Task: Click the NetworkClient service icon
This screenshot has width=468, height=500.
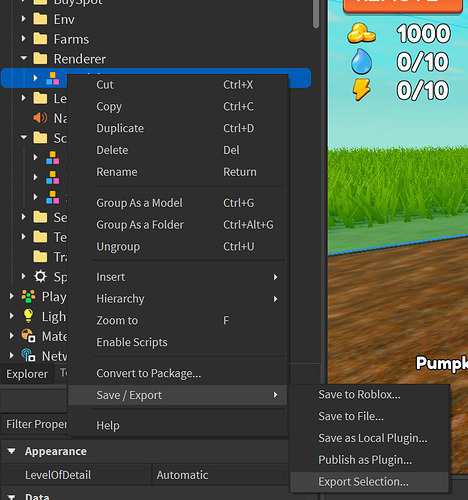Action: tap(28, 355)
